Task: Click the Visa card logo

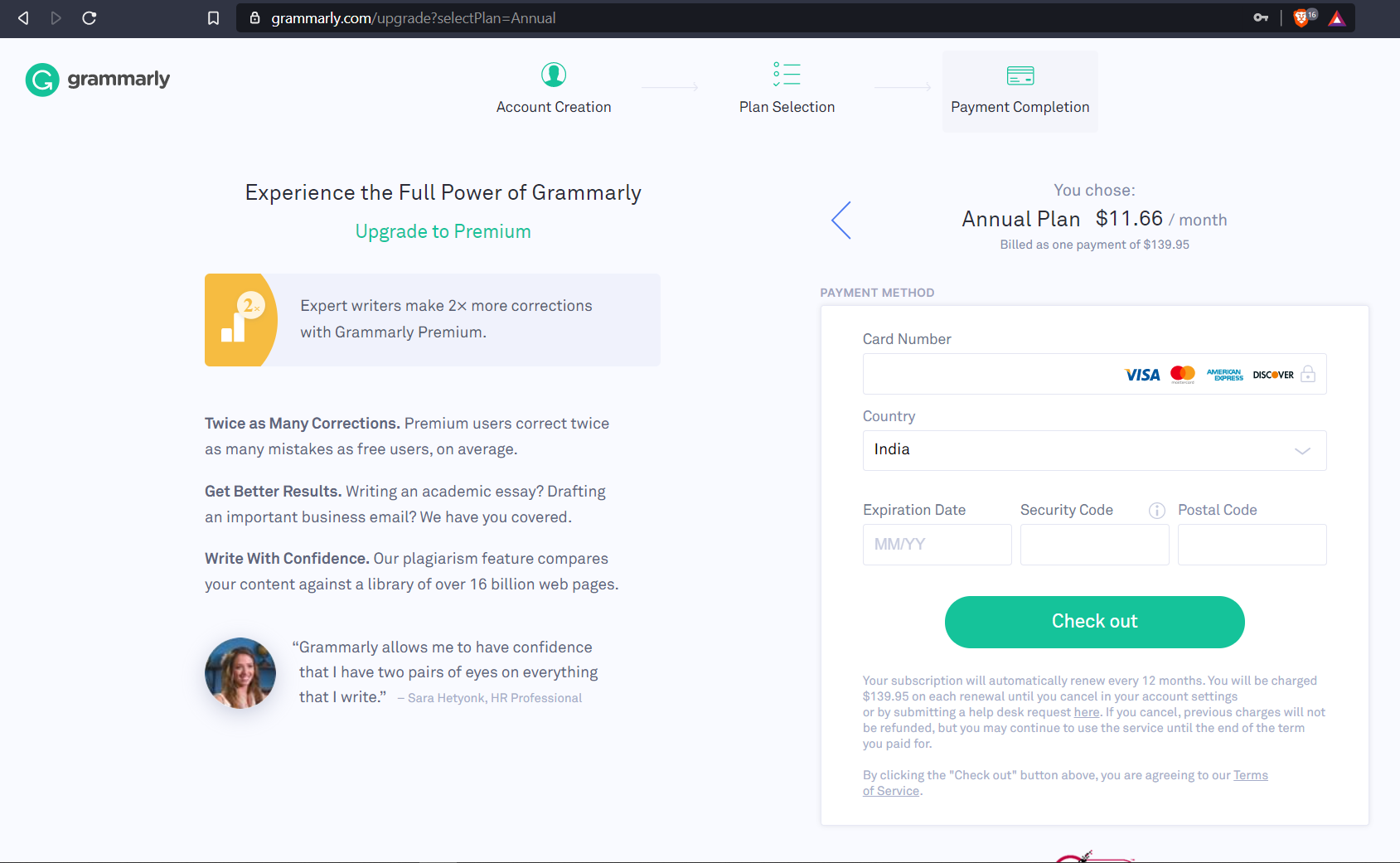Action: (1142, 375)
